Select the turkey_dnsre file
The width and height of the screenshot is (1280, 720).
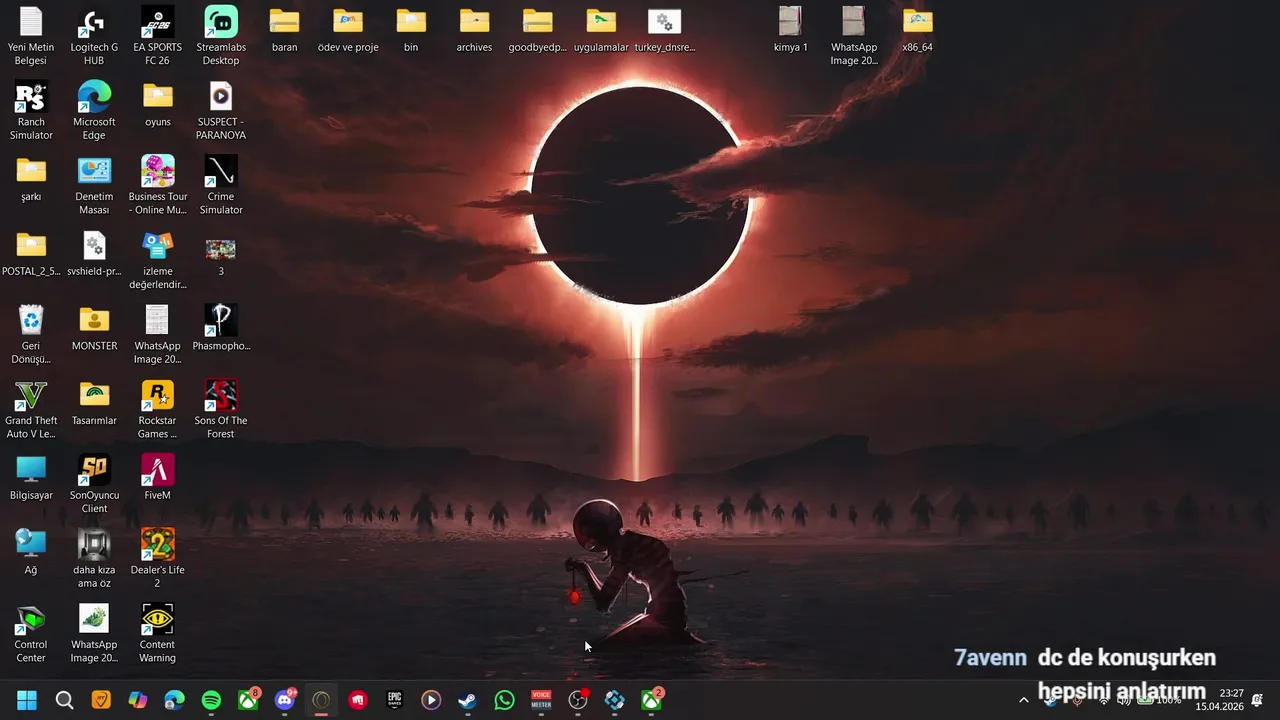pyautogui.click(x=664, y=30)
